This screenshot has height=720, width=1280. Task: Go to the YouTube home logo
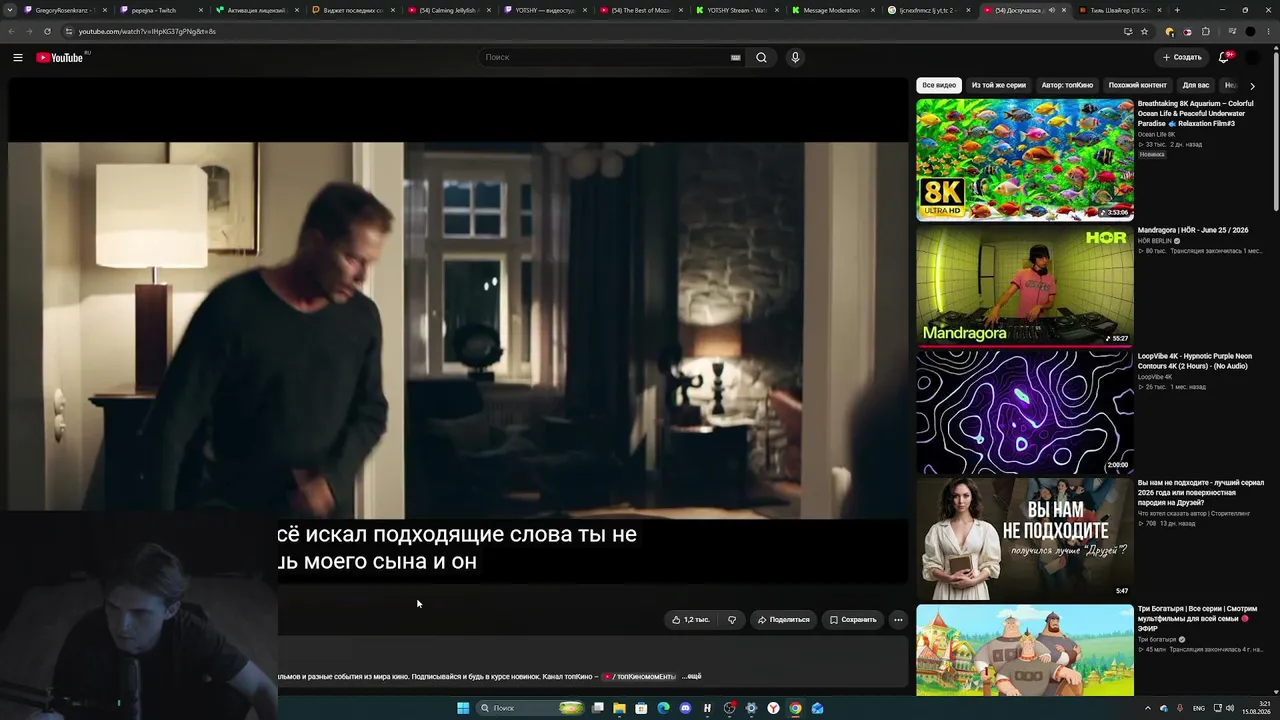click(62, 58)
